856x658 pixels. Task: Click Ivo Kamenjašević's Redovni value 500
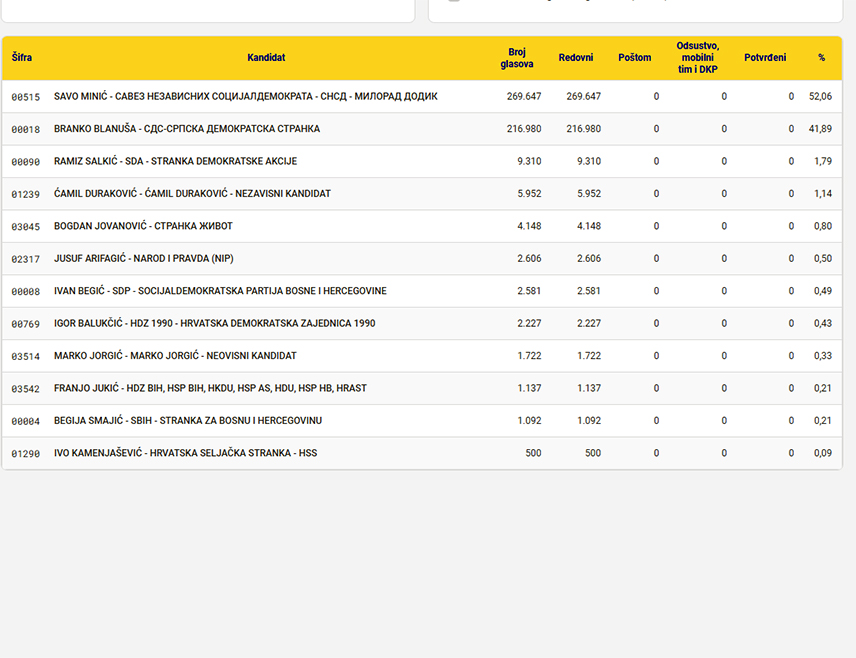tap(592, 453)
